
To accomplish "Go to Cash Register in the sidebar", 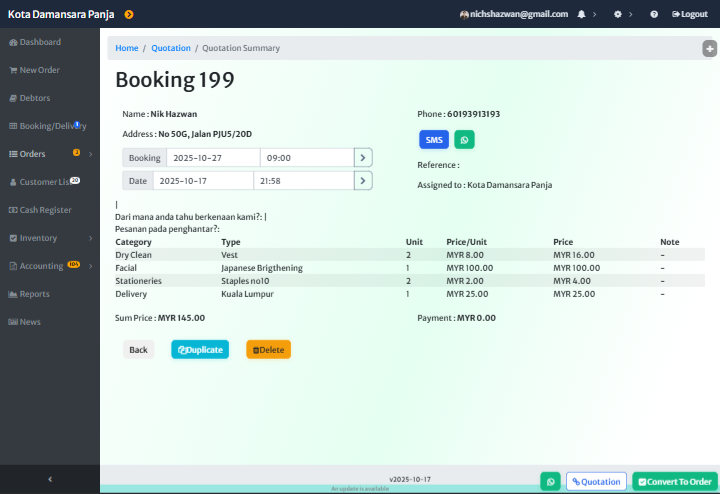I will 45,210.
